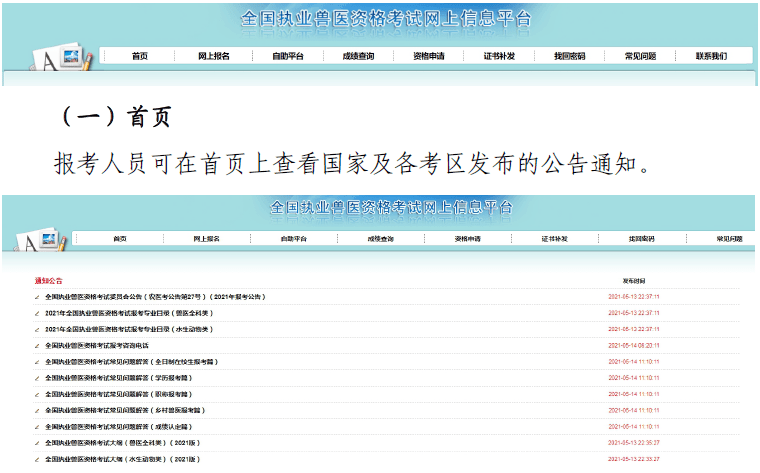
Task: Click bullet icon beside 成绩认定篇 notice
Action: (37, 427)
